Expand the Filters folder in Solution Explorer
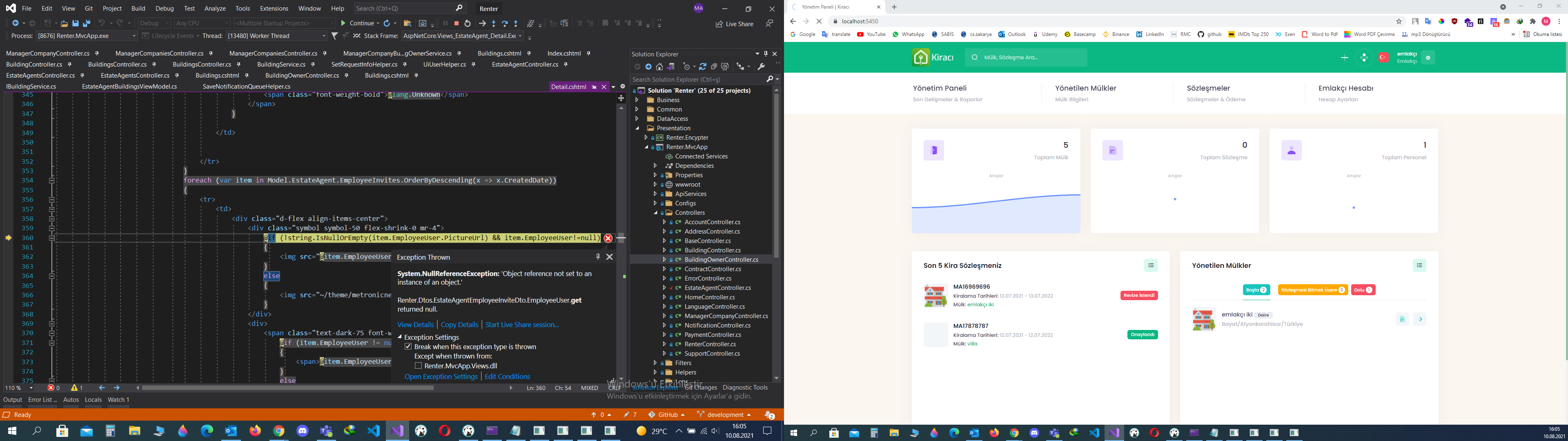This screenshot has height=441, width=1568. [655, 363]
